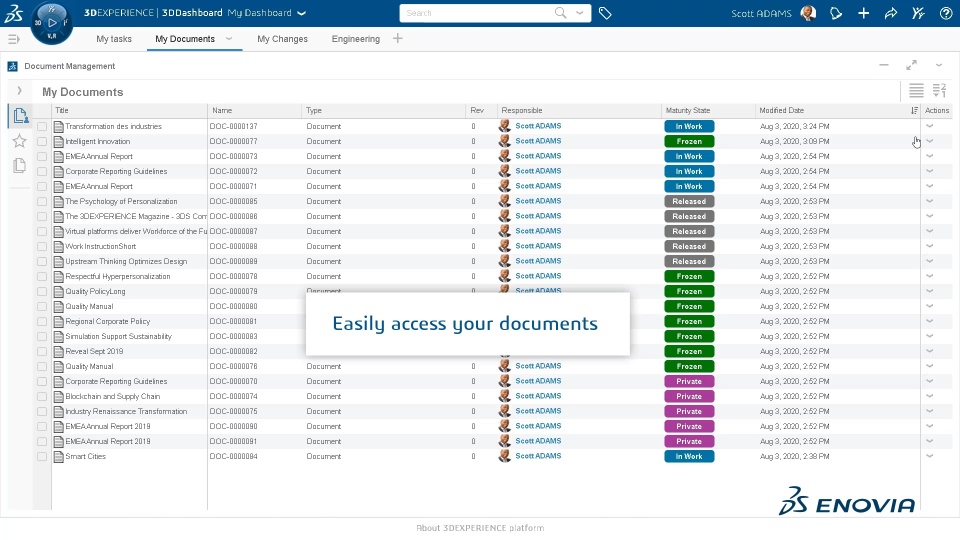Switch to My Changes tab
Viewport: 960px width, 540px height.
(282, 39)
